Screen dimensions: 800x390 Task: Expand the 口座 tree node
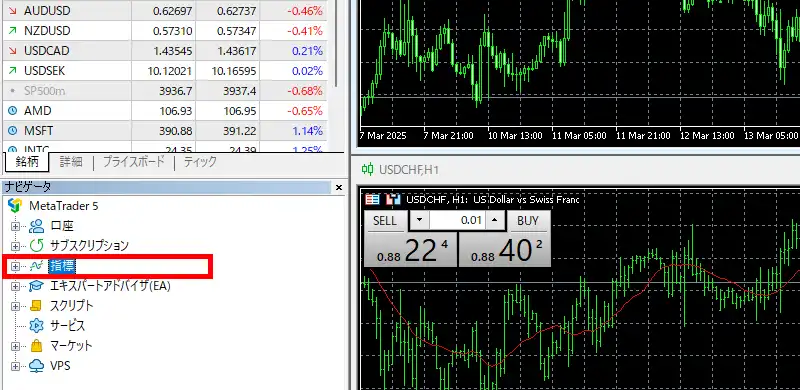tap(15, 226)
